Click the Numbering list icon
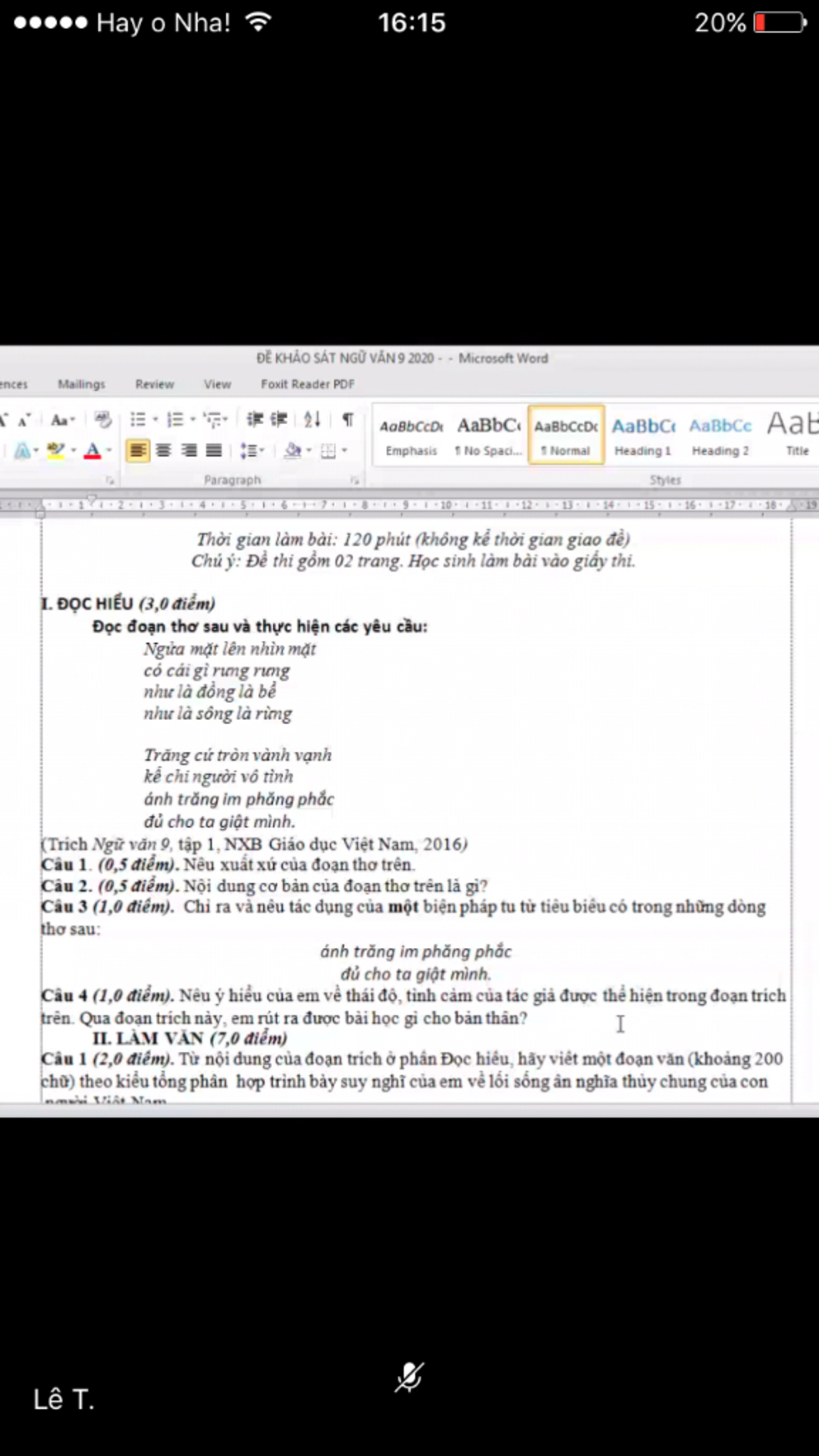819x1456 pixels. coord(175,419)
